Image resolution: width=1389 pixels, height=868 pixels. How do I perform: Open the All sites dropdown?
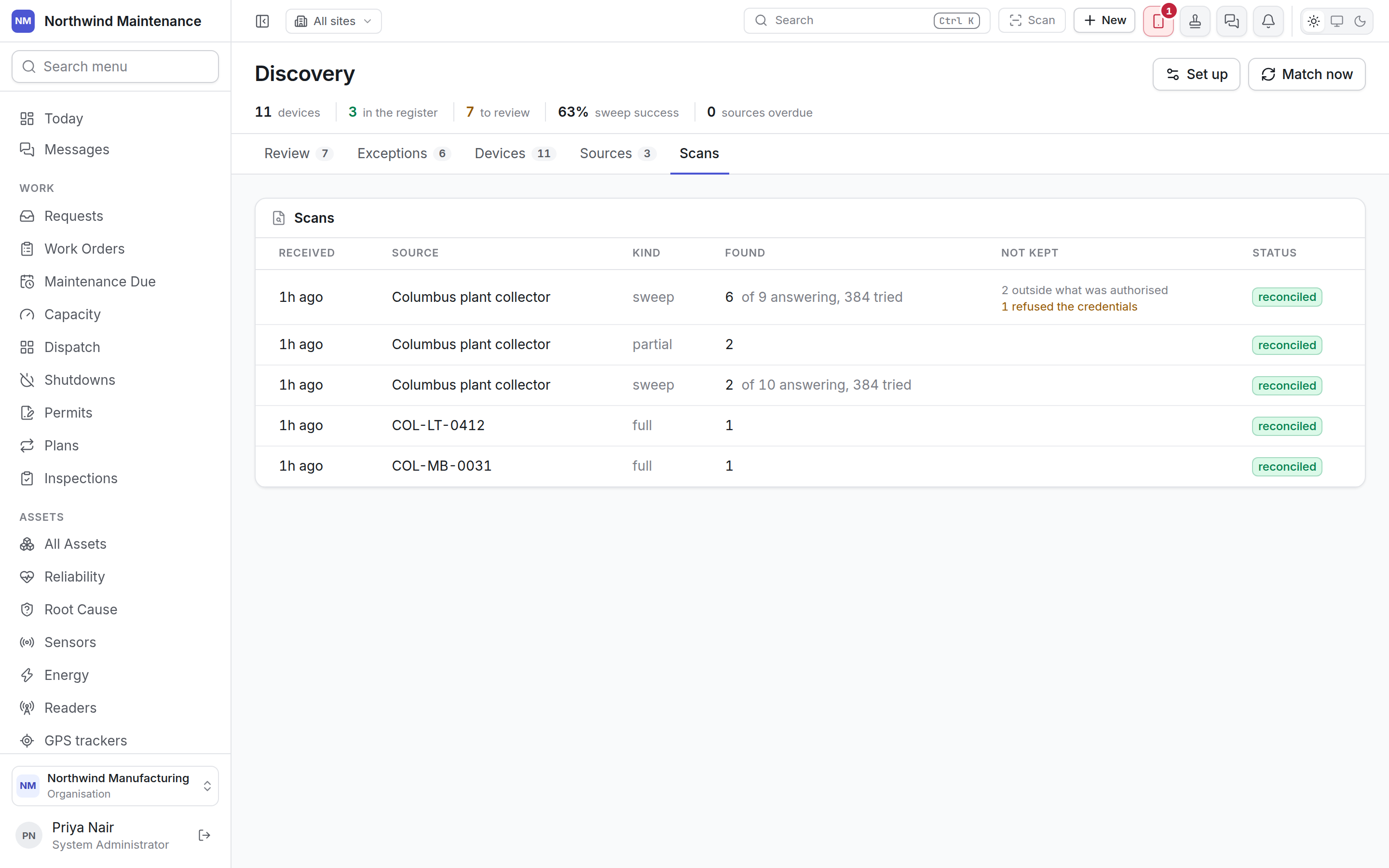coord(333,21)
